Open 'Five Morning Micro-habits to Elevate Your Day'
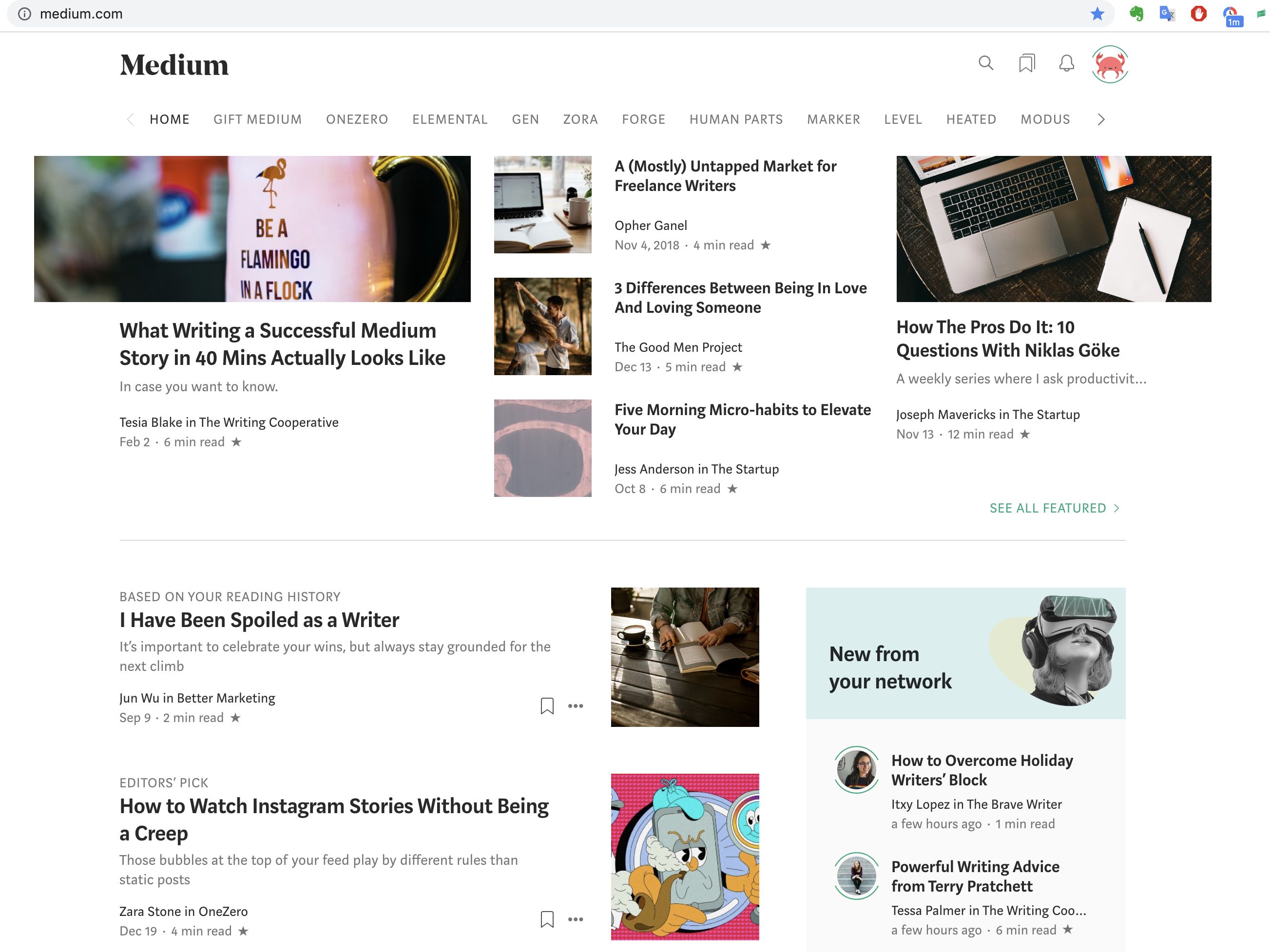Viewport: 1270px width, 952px height. tap(742, 419)
